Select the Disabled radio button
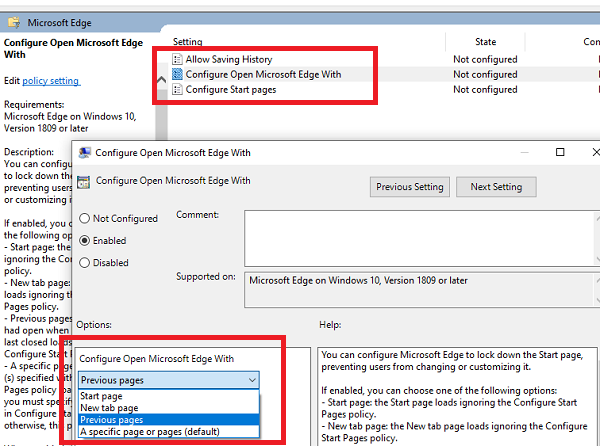The image size is (600, 446). tap(85, 263)
